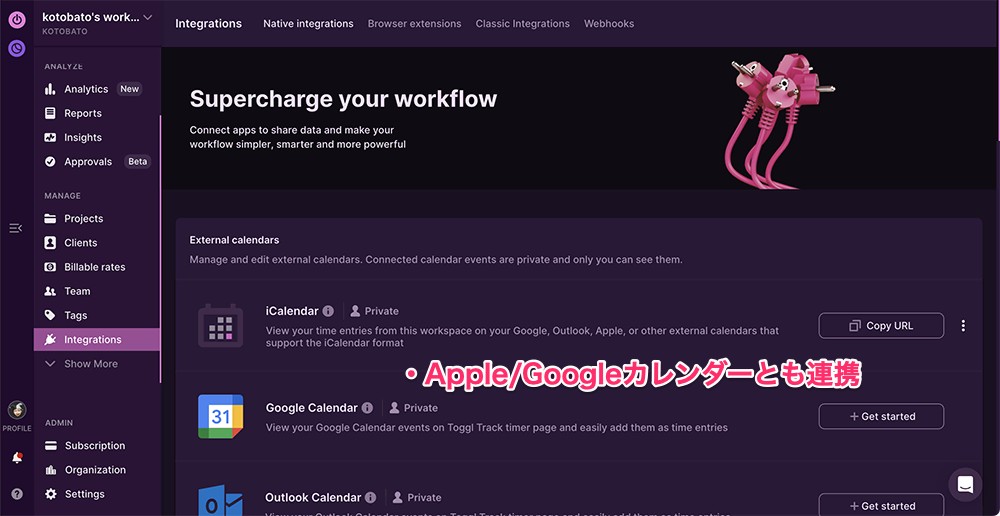Open Tags in the sidebar
Screen dimensions: 1000x516
click(76, 316)
